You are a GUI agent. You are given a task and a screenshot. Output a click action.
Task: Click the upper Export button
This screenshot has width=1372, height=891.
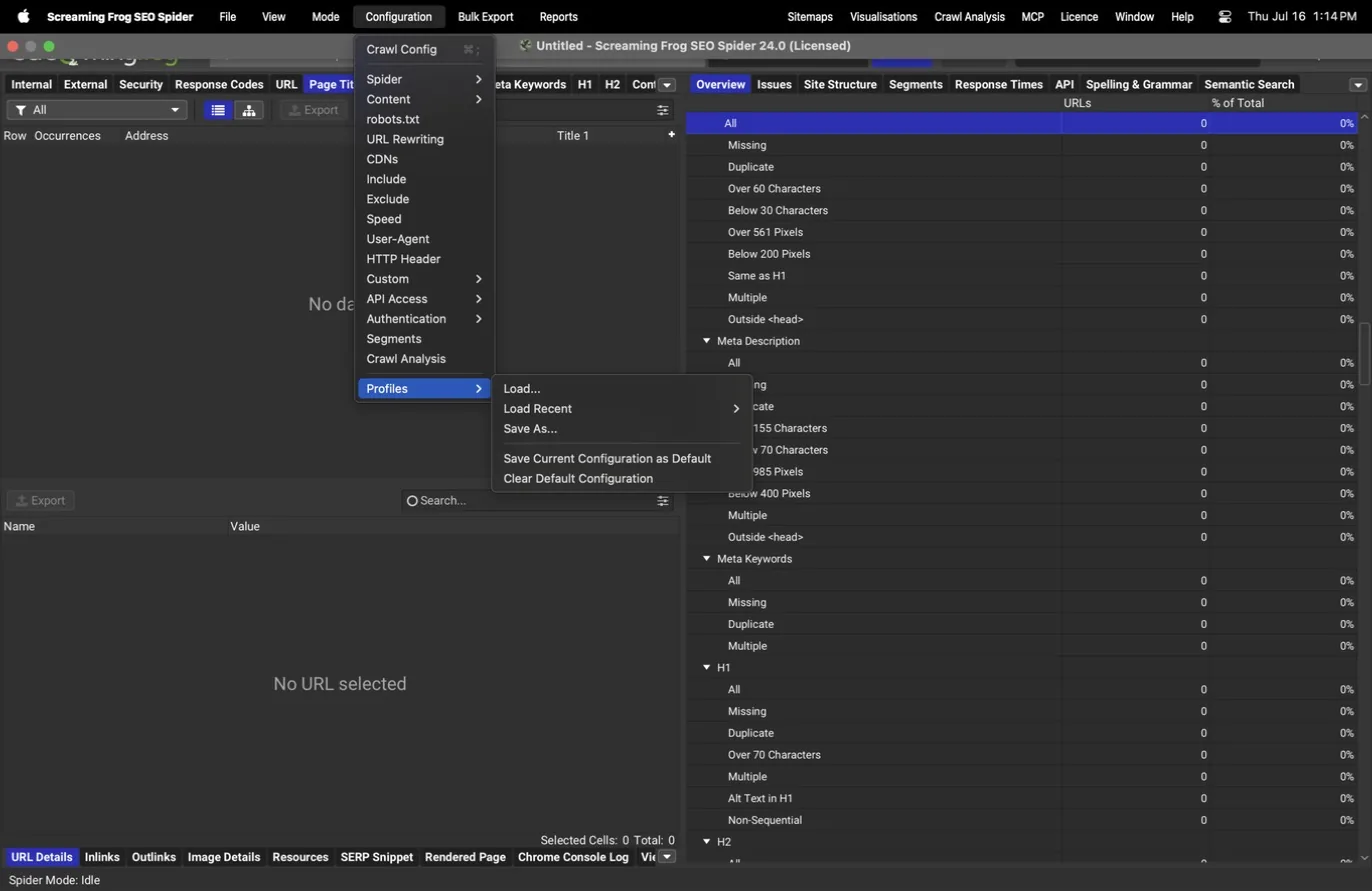(314, 110)
